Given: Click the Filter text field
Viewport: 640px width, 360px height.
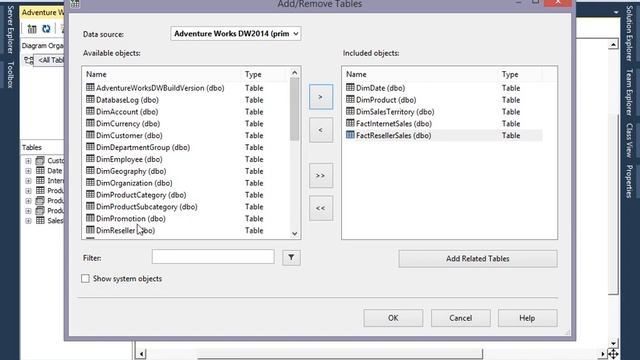Looking at the screenshot, I should click(x=213, y=257).
